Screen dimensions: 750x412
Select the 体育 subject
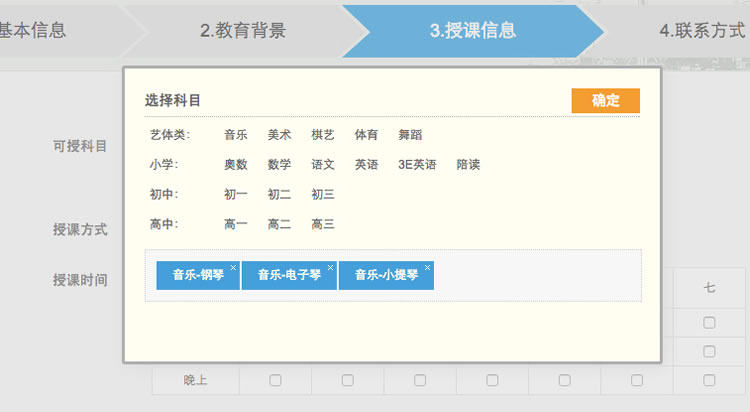pyautogui.click(x=366, y=135)
